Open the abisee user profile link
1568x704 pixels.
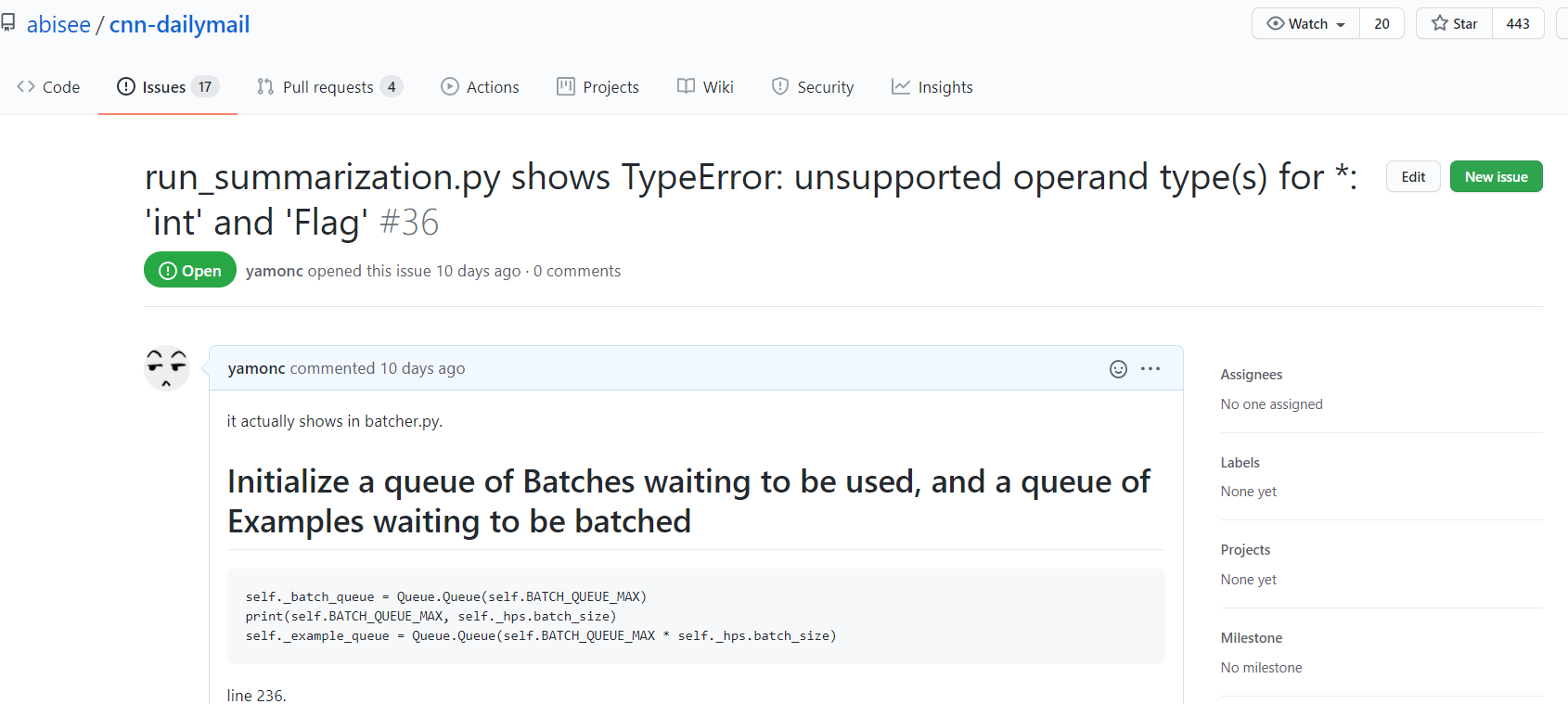tap(58, 25)
